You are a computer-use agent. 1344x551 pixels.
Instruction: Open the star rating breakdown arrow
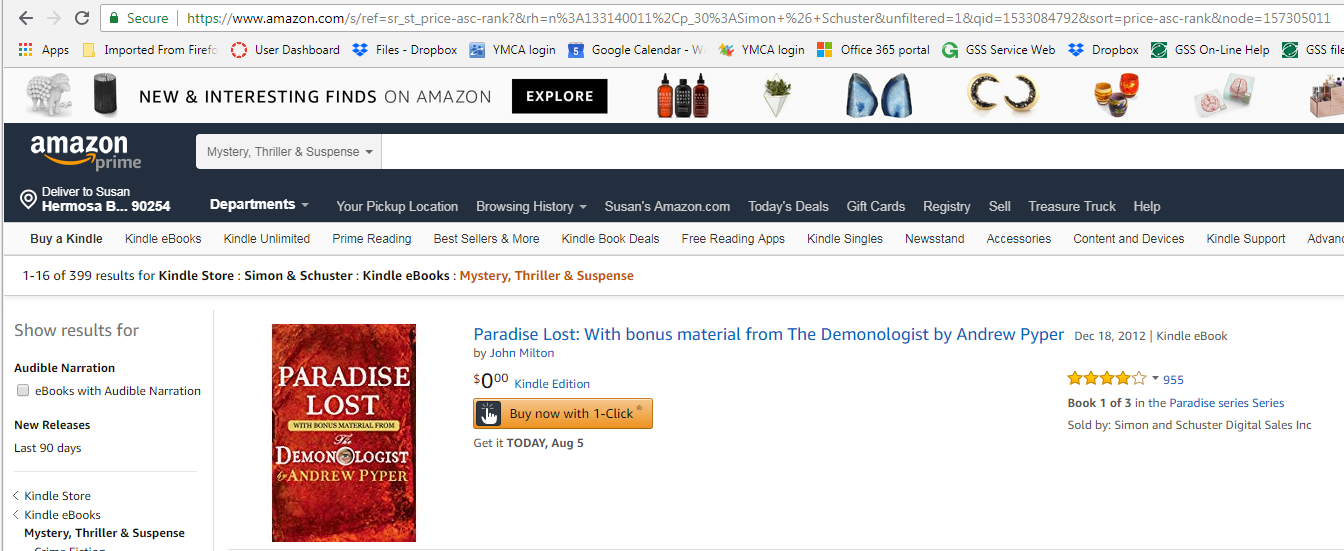point(1155,378)
